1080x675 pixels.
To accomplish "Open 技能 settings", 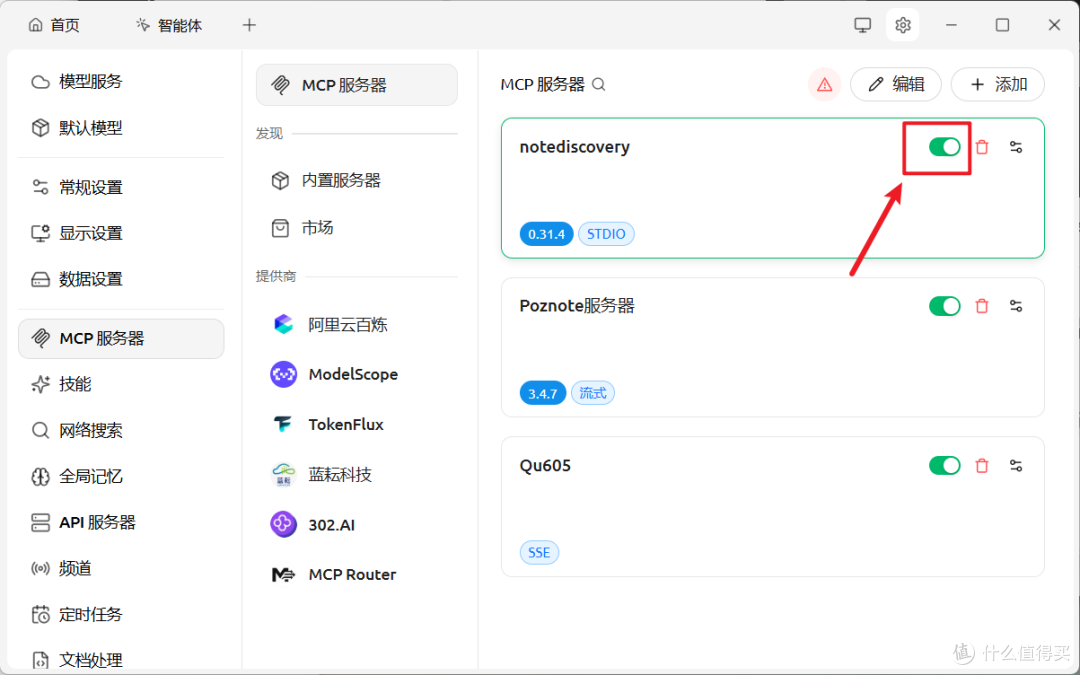I will coord(121,384).
